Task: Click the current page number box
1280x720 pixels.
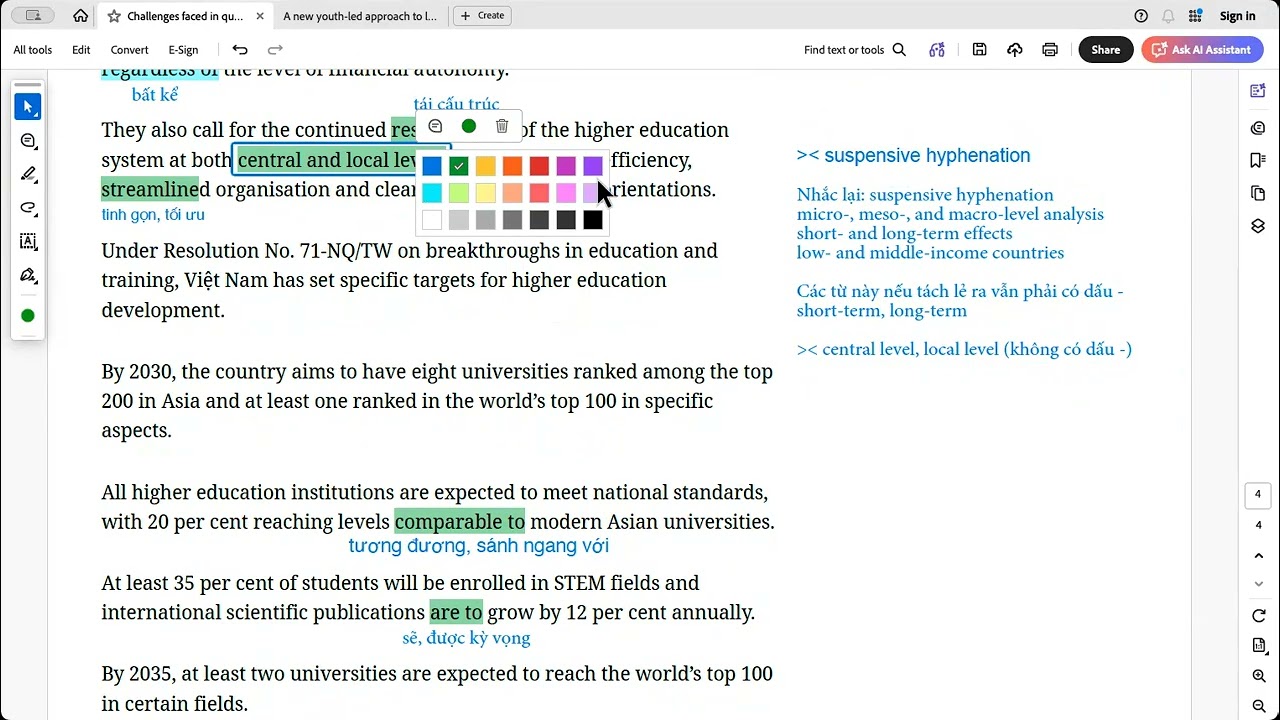Action: [x=1259, y=495]
